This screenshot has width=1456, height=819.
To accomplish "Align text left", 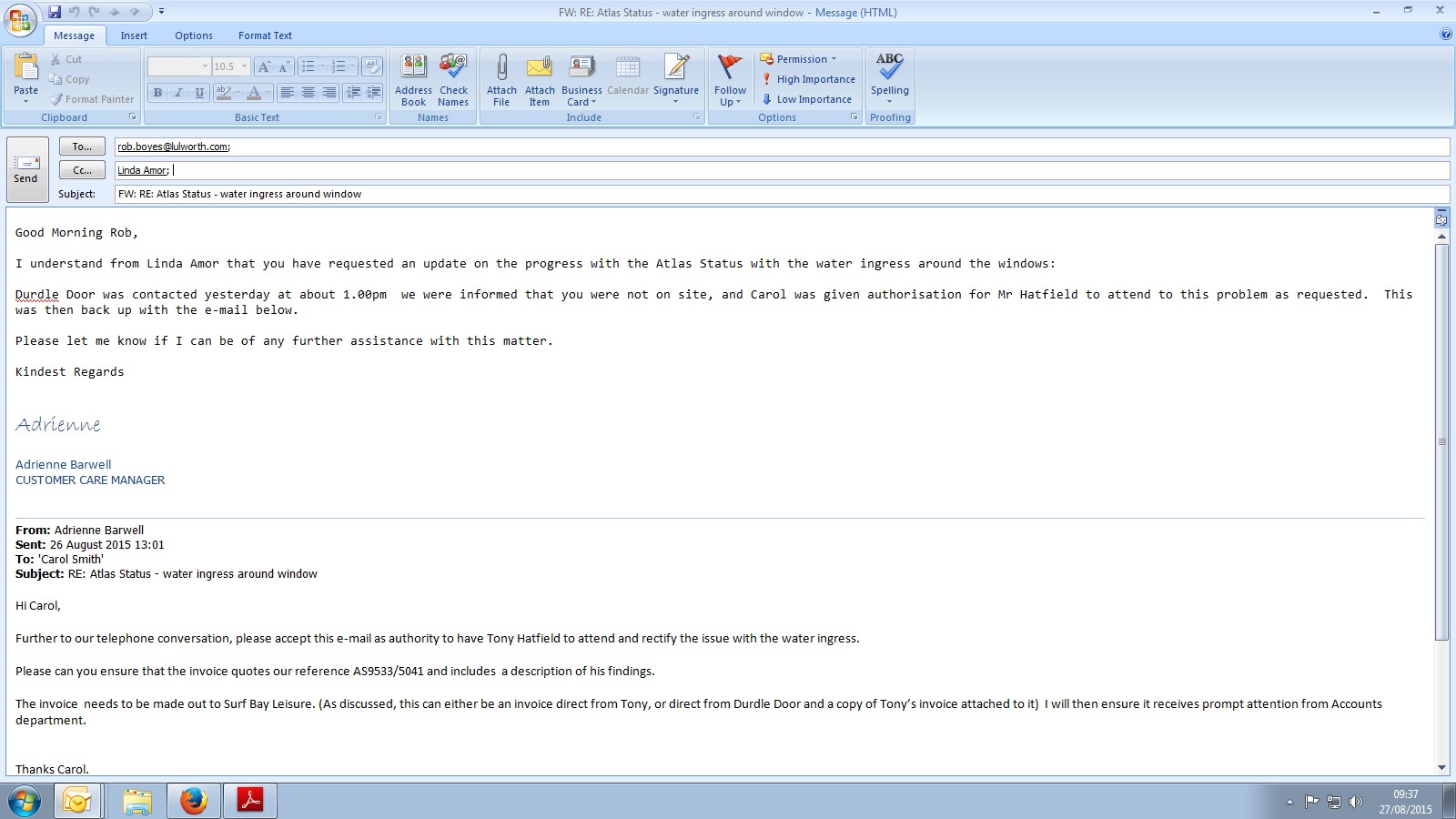I will tap(288, 92).
